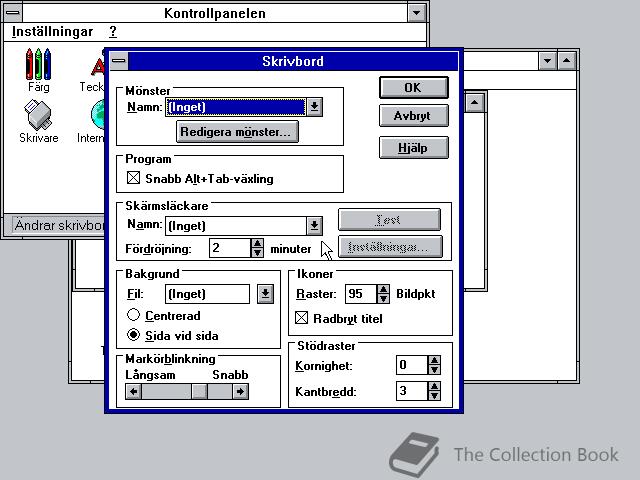Image resolution: width=640 pixels, height=480 pixels.
Task: Click the Mönster Namn combo box field
Action: click(236, 107)
